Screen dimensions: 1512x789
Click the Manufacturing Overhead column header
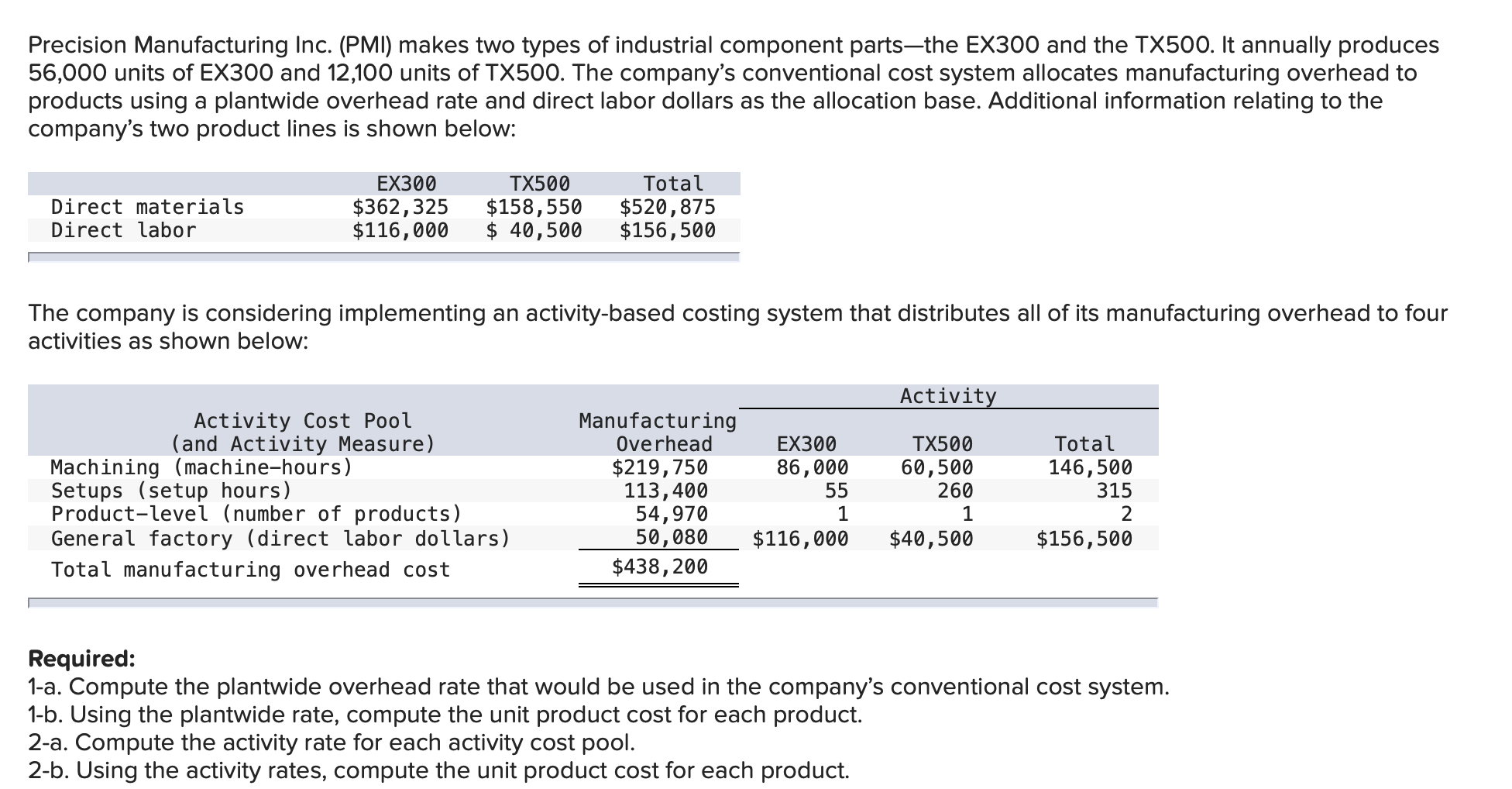[x=657, y=432]
